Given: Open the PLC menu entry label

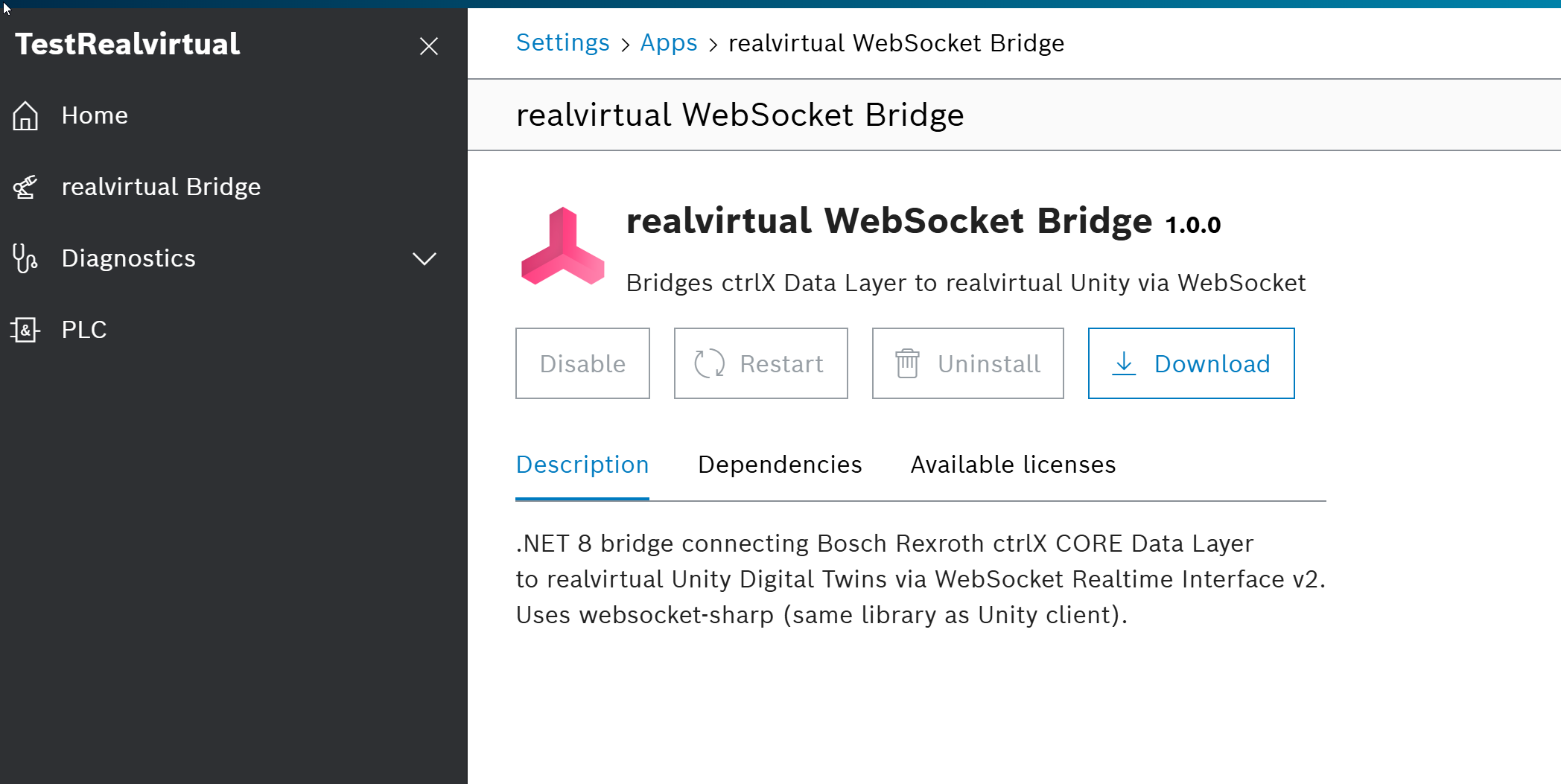Looking at the screenshot, I should [84, 329].
